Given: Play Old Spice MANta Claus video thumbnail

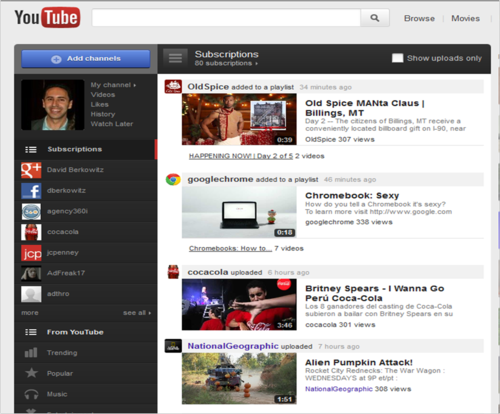Looking at the screenshot, I should 239,119.
